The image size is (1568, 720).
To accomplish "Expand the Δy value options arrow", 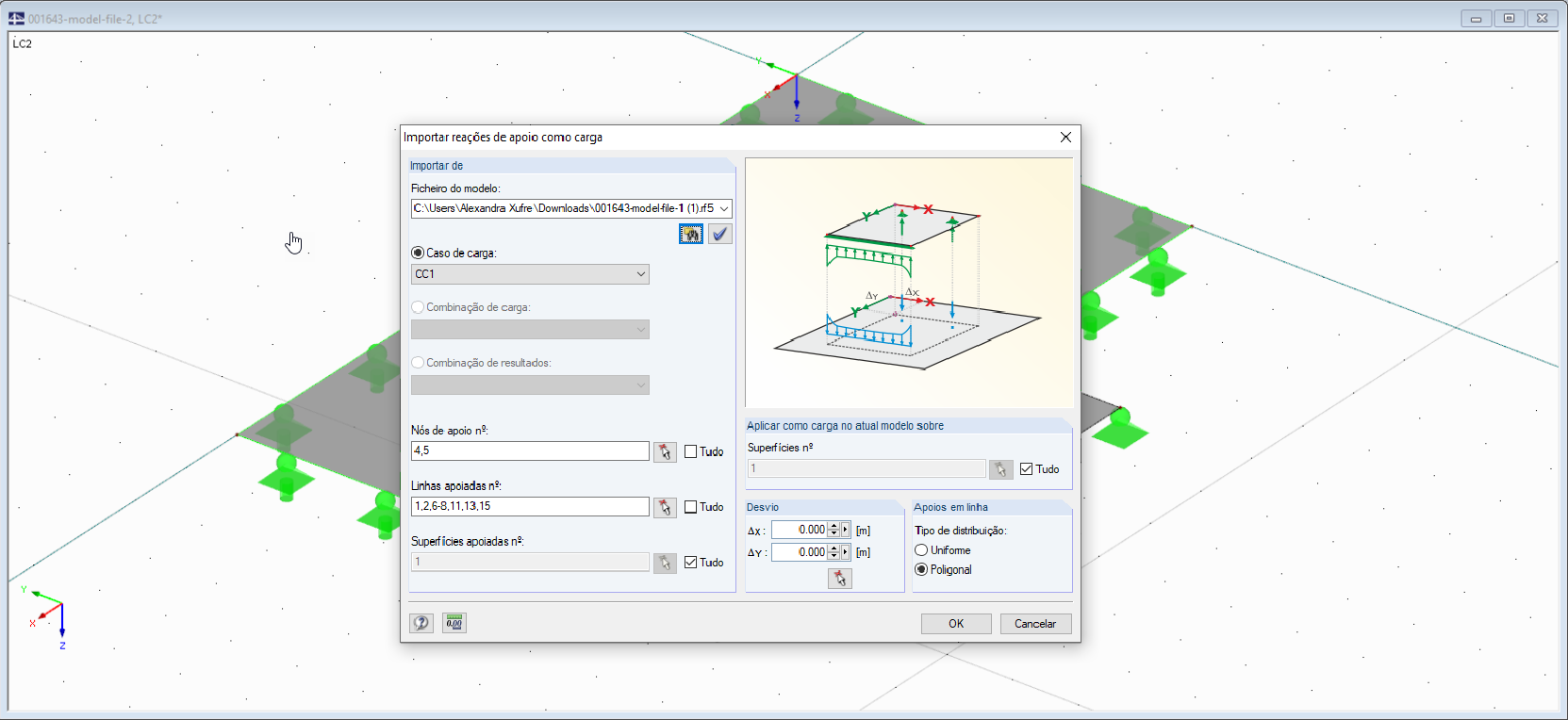I will click(846, 552).
